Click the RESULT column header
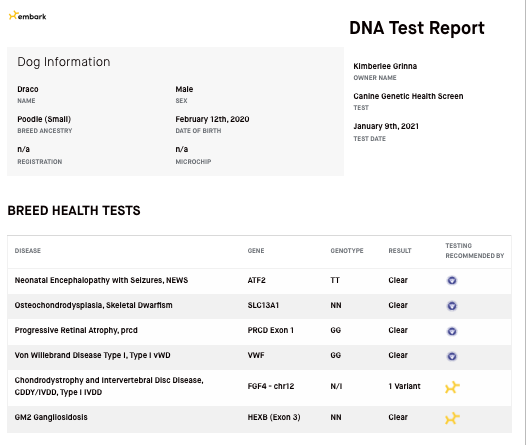527x445 pixels. [400, 251]
